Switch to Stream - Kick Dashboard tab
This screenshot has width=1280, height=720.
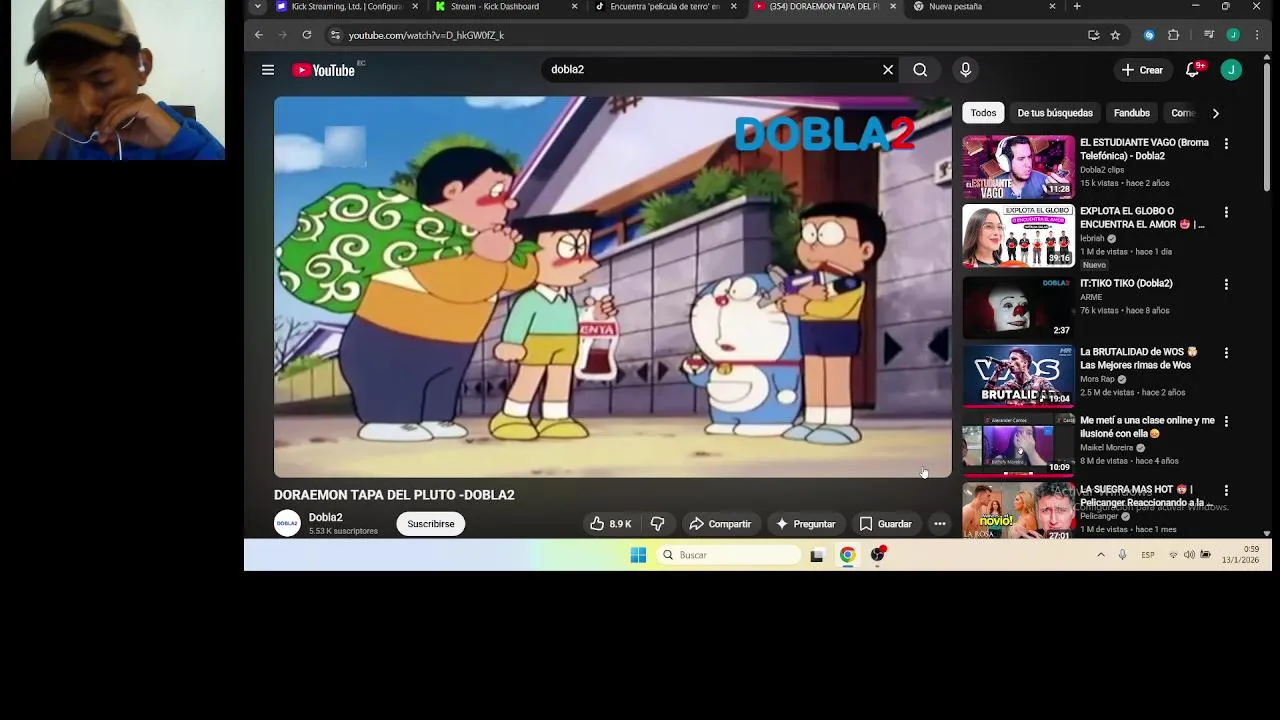(495, 7)
